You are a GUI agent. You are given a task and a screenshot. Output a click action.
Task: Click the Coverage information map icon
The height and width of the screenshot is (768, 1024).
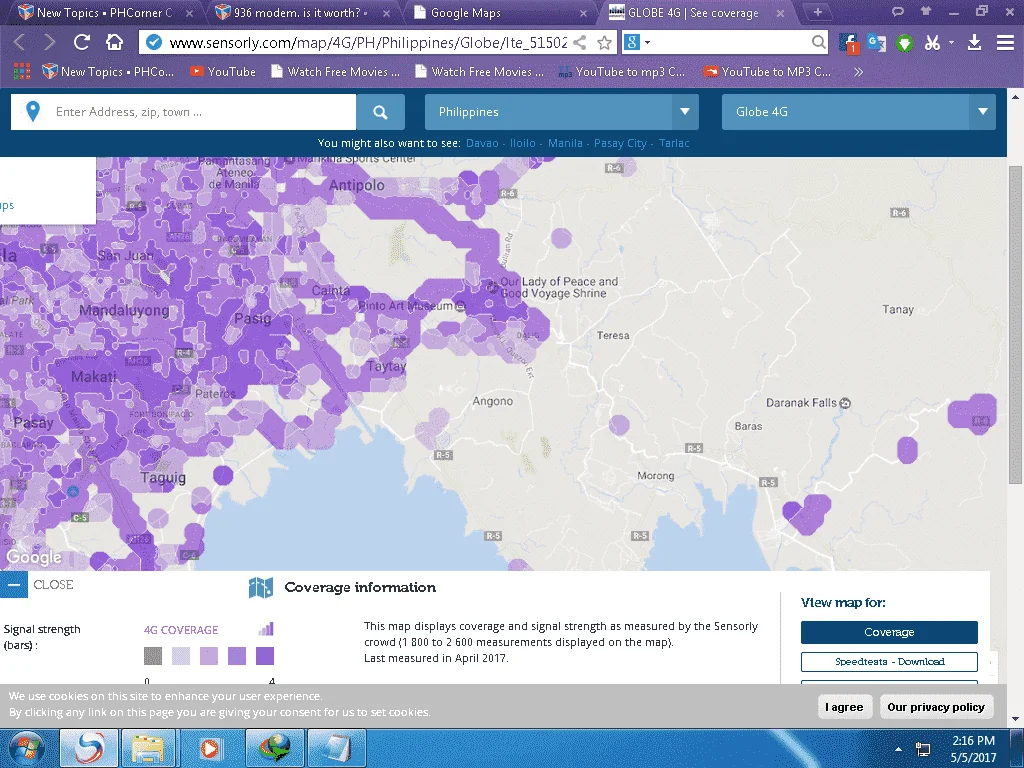pyautogui.click(x=261, y=588)
